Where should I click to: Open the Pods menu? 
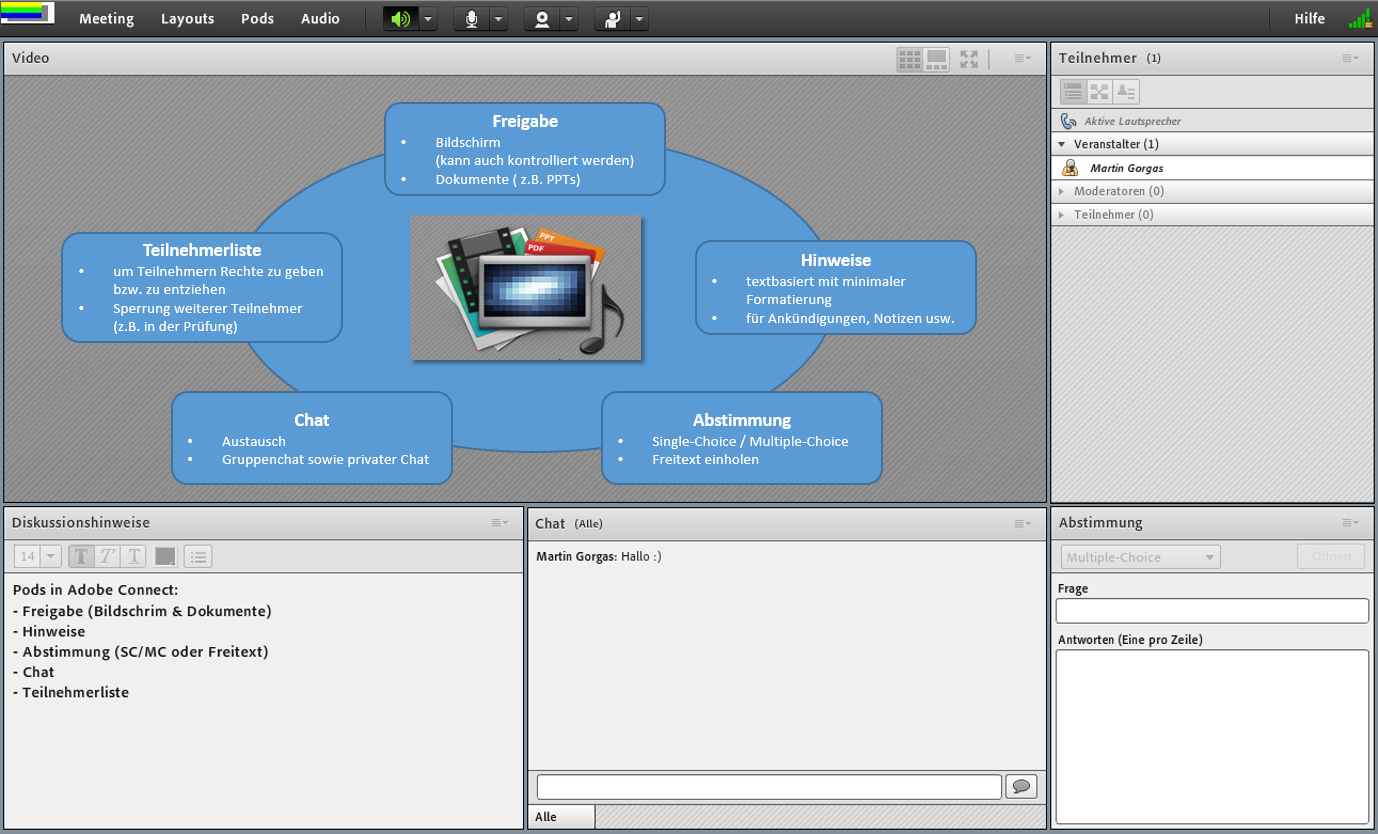[x=257, y=19]
